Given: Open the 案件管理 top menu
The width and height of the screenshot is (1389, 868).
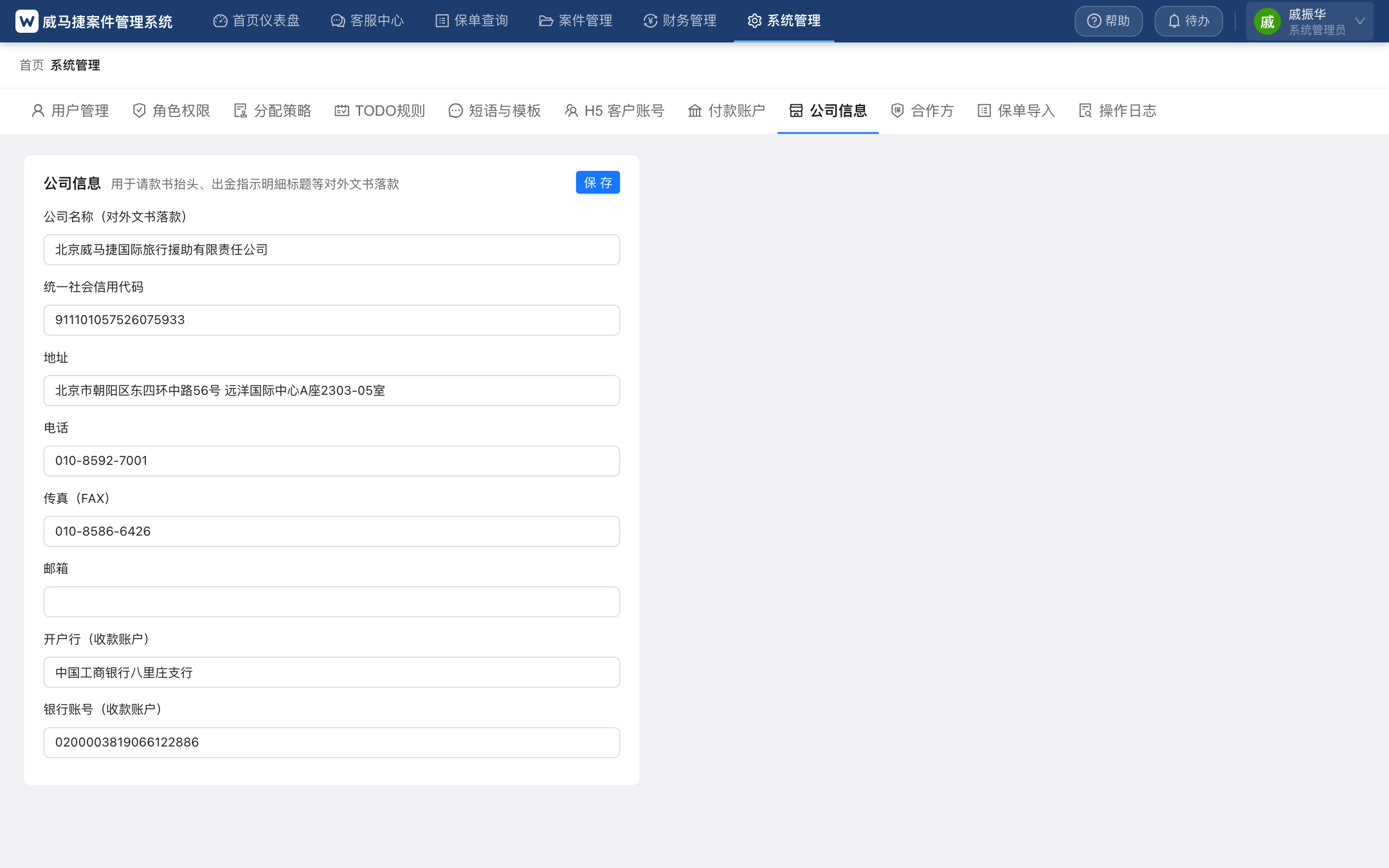Looking at the screenshot, I should click(x=576, y=21).
